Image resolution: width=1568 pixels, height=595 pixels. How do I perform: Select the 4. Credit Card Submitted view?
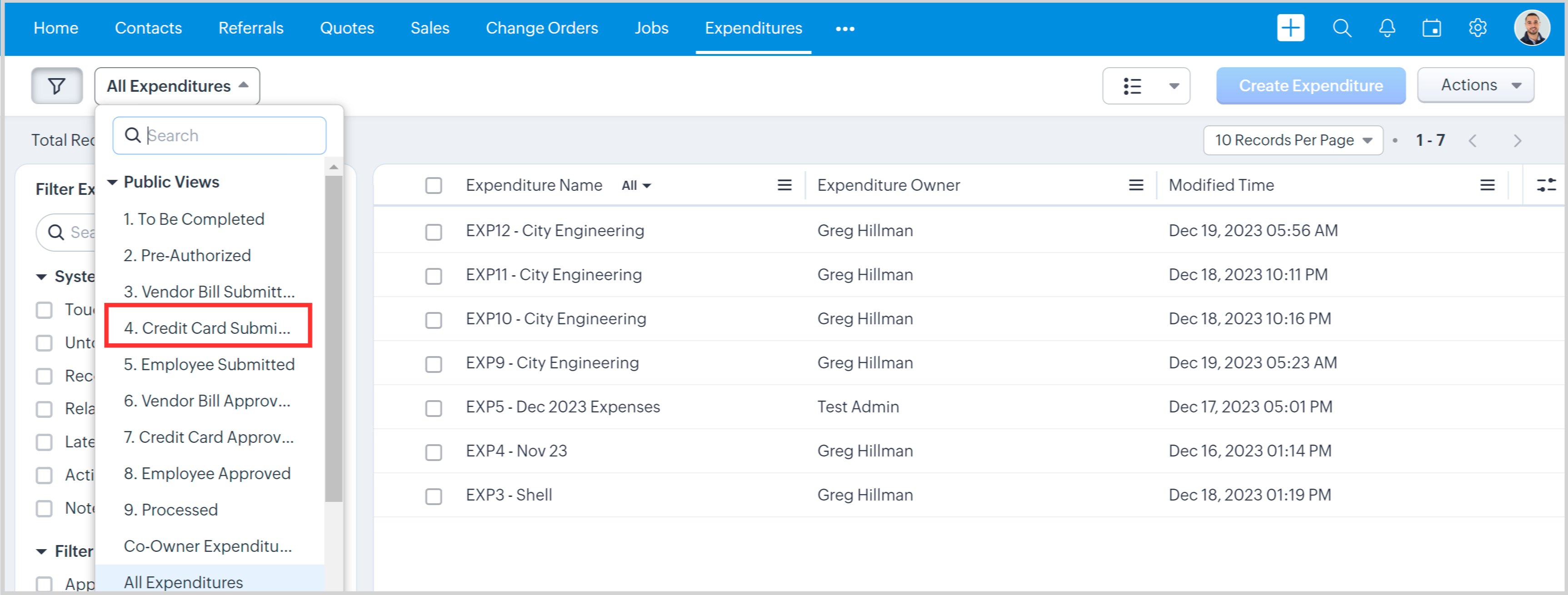[207, 327]
